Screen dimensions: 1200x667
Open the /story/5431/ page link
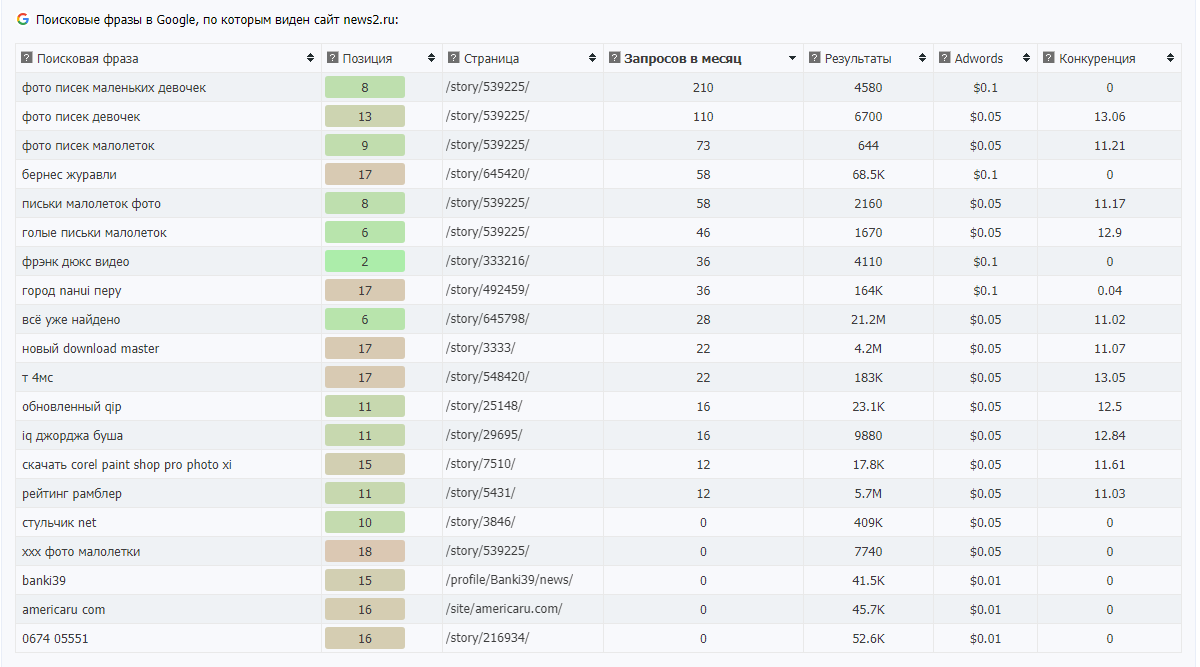pos(481,493)
